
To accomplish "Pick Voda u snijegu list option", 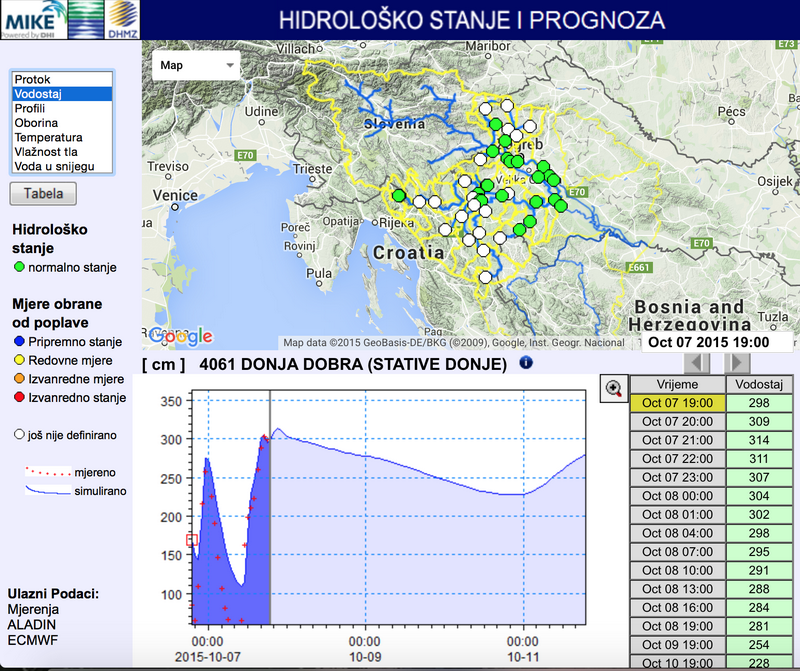I will point(60,166).
